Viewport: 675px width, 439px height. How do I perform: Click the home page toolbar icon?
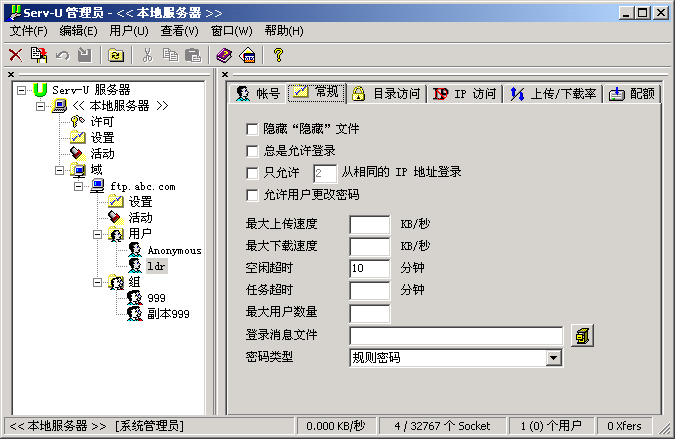(x=248, y=55)
